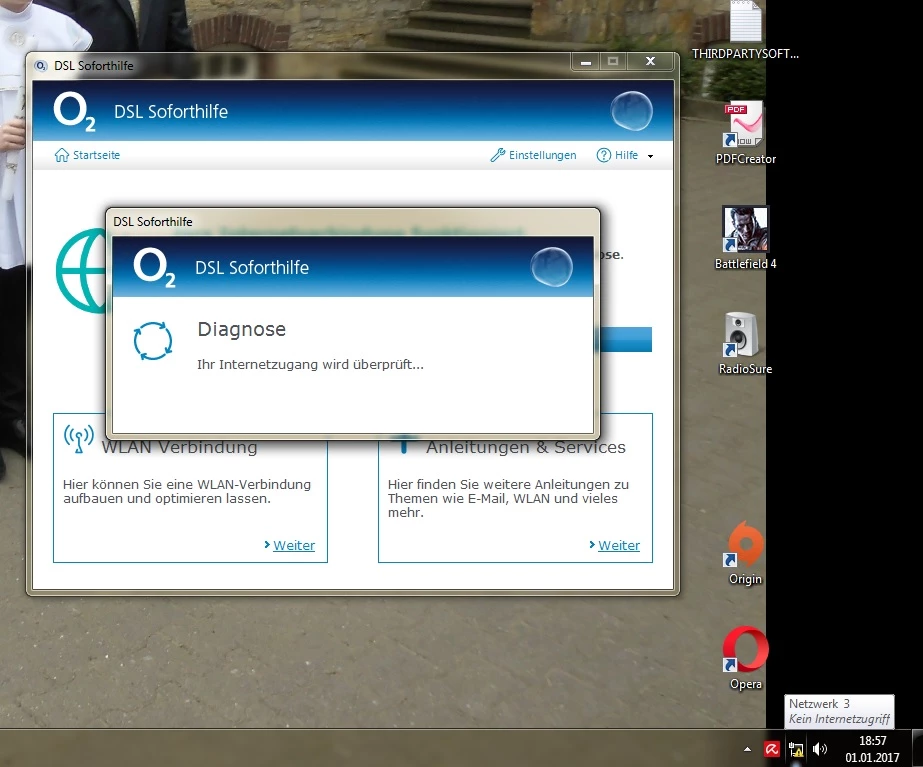Click the Show desktop strip in taskbar
Viewport: 923px width, 767px height.
[918, 748]
